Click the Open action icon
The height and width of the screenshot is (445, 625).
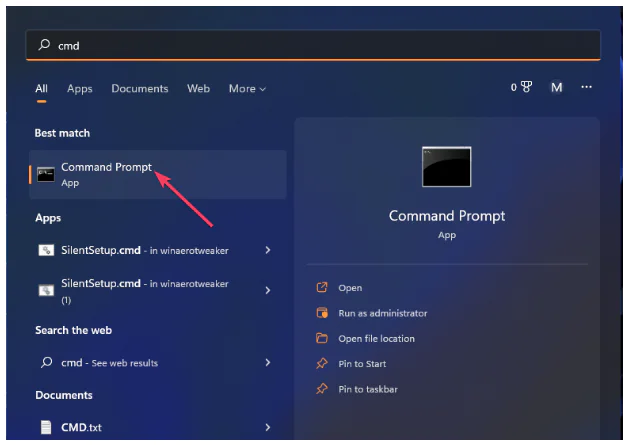322,287
